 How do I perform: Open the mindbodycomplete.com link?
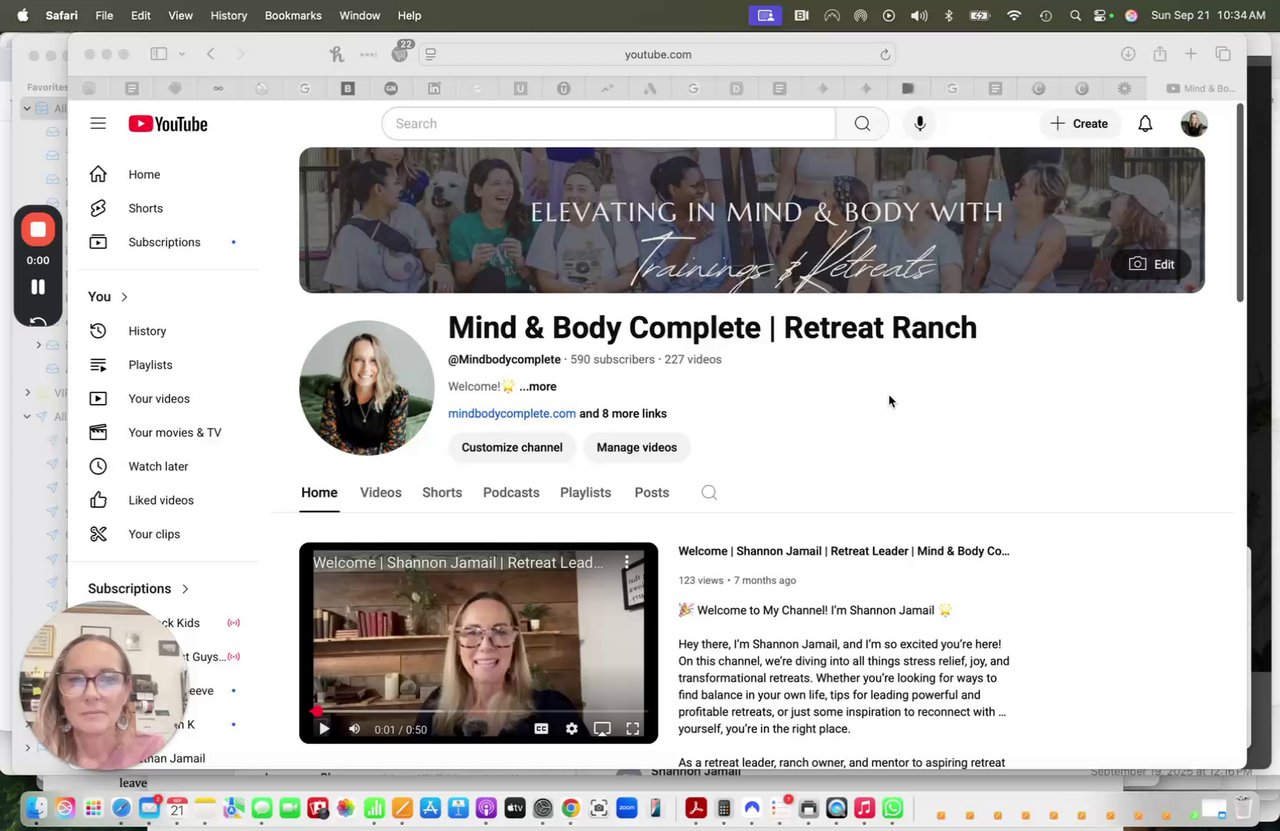coord(512,414)
